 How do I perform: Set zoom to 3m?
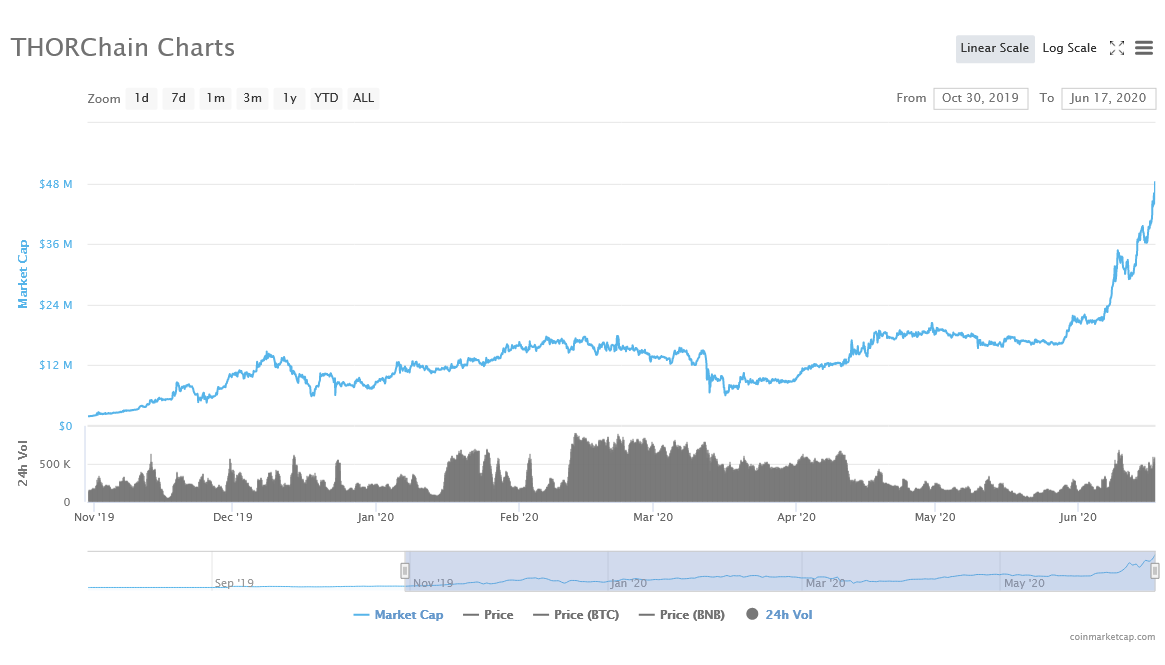point(253,98)
